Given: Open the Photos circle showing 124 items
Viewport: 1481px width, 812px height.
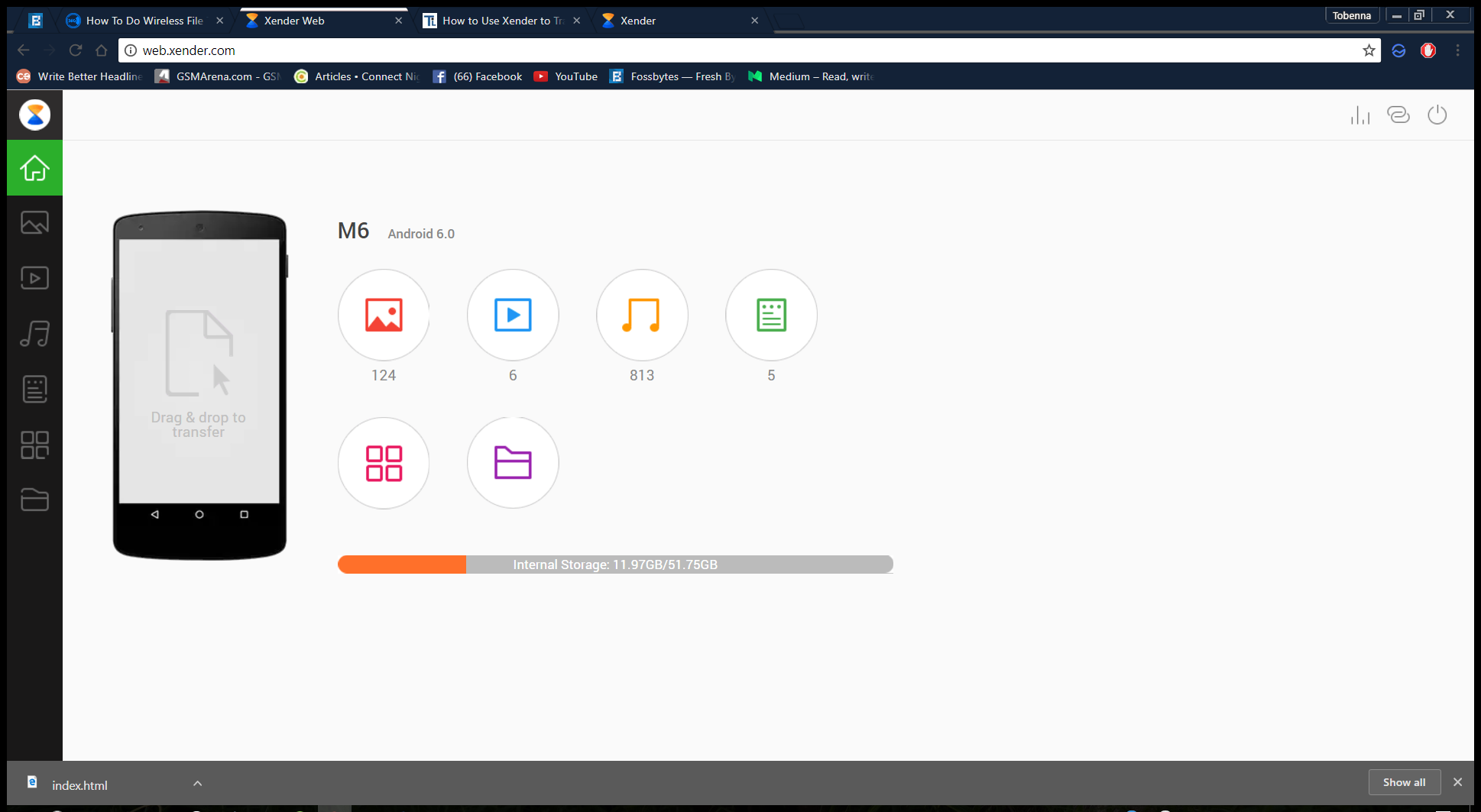Looking at the screenshot, I should (383, 315).
